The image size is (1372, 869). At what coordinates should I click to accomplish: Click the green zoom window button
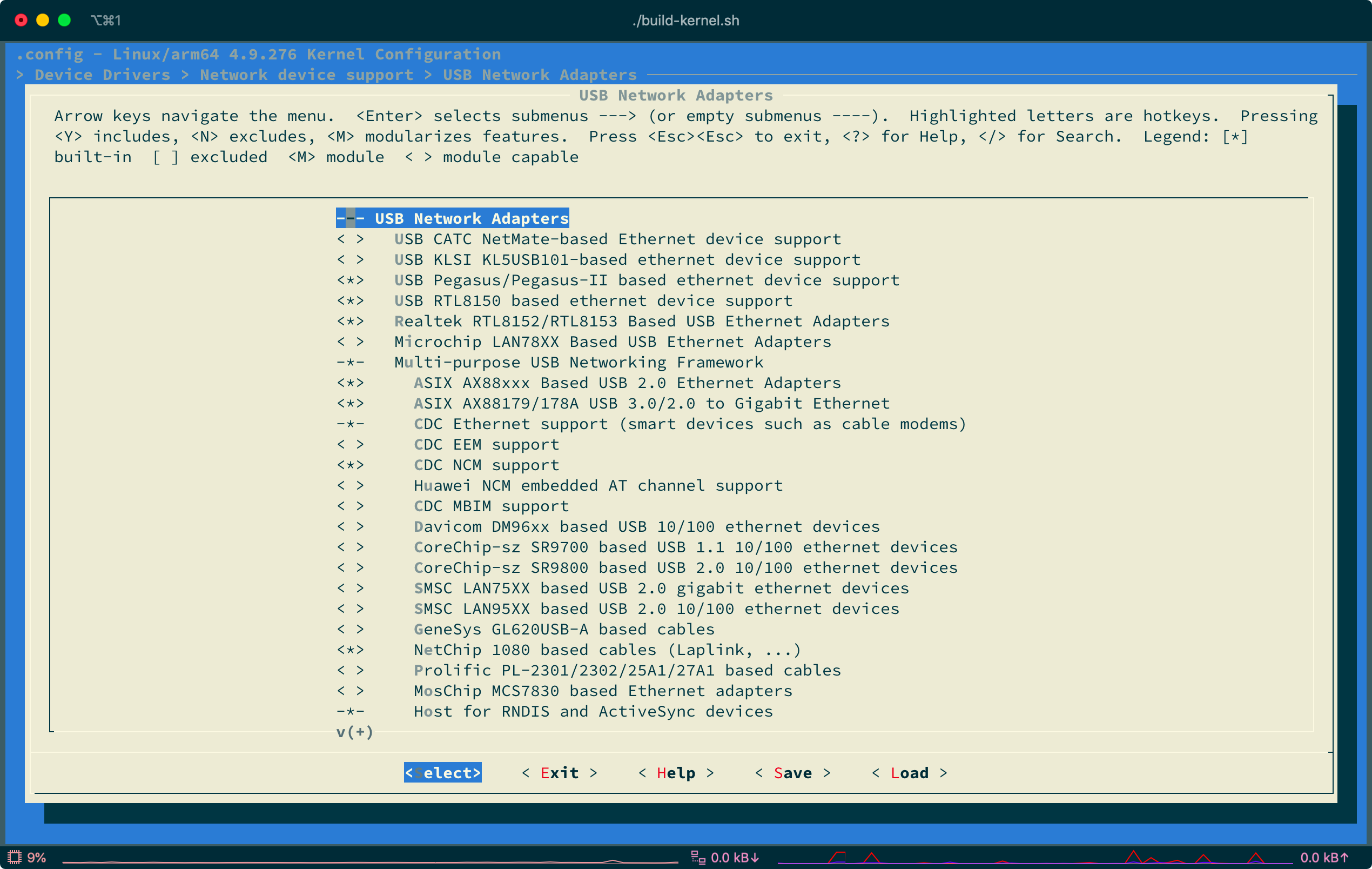click(64, 21)
